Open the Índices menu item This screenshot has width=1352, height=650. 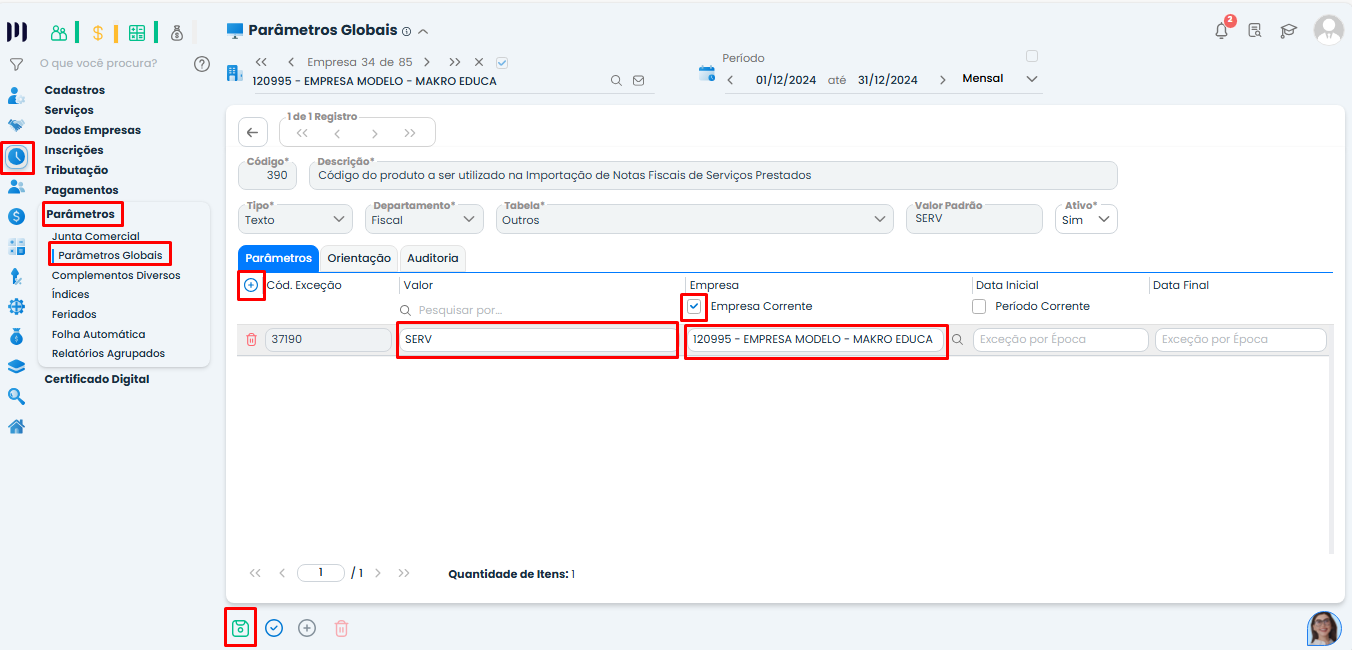tap(71, 294)
